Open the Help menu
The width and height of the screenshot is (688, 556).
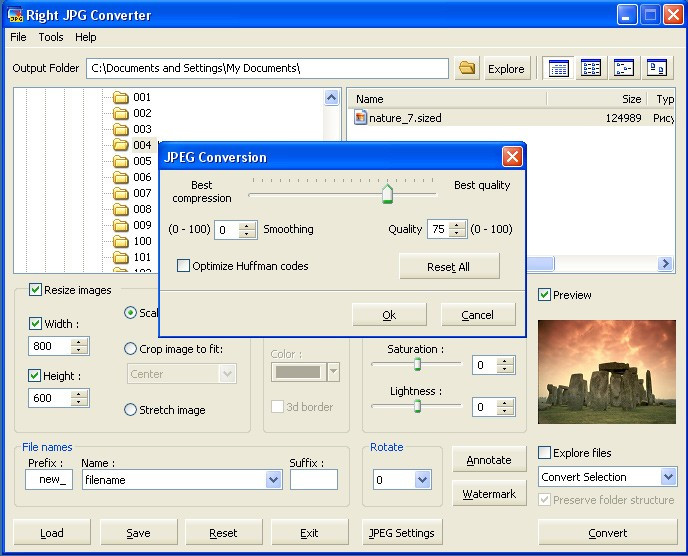[x=86, y=37]
